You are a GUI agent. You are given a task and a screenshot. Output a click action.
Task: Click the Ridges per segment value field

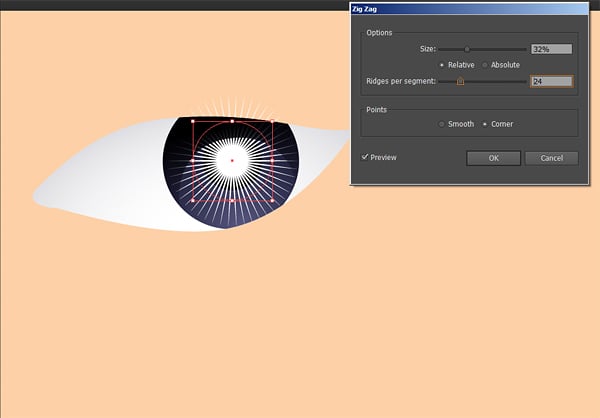[551, 81]
